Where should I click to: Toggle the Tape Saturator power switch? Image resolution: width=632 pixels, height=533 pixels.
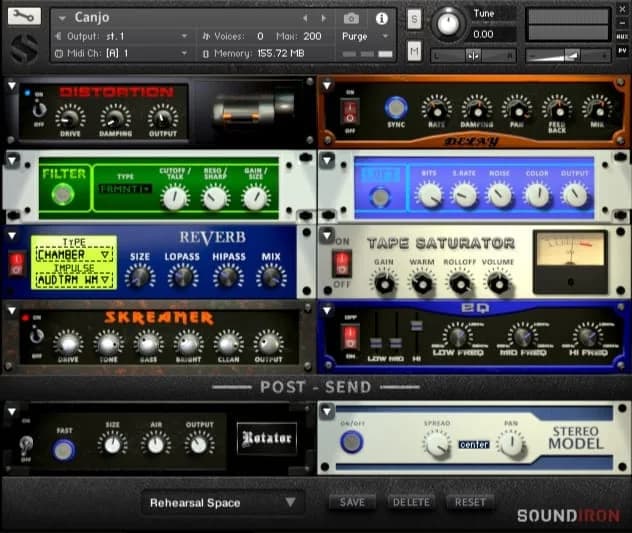(x=341, y=263)
